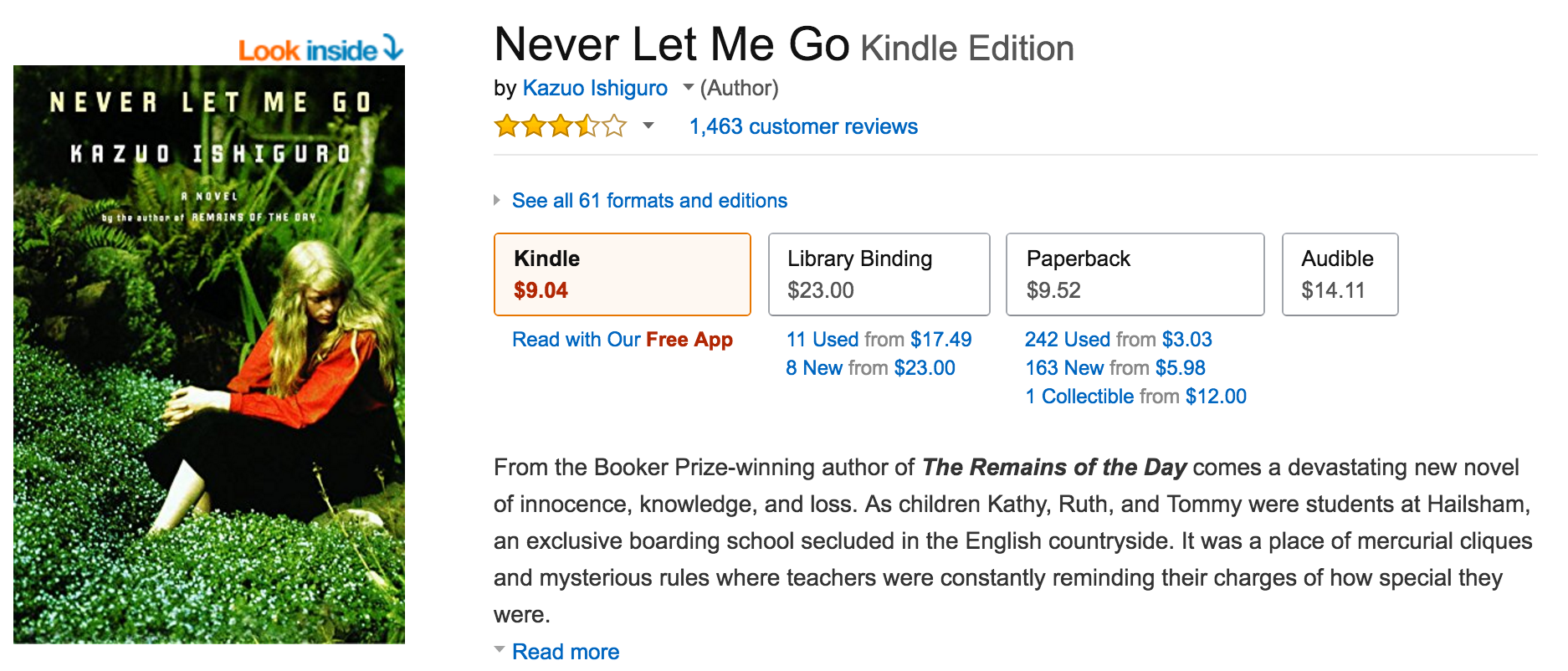Select the Kindle $9.04 format
Viewport: 1568px width, 671px height.
(x=622, y=274)
